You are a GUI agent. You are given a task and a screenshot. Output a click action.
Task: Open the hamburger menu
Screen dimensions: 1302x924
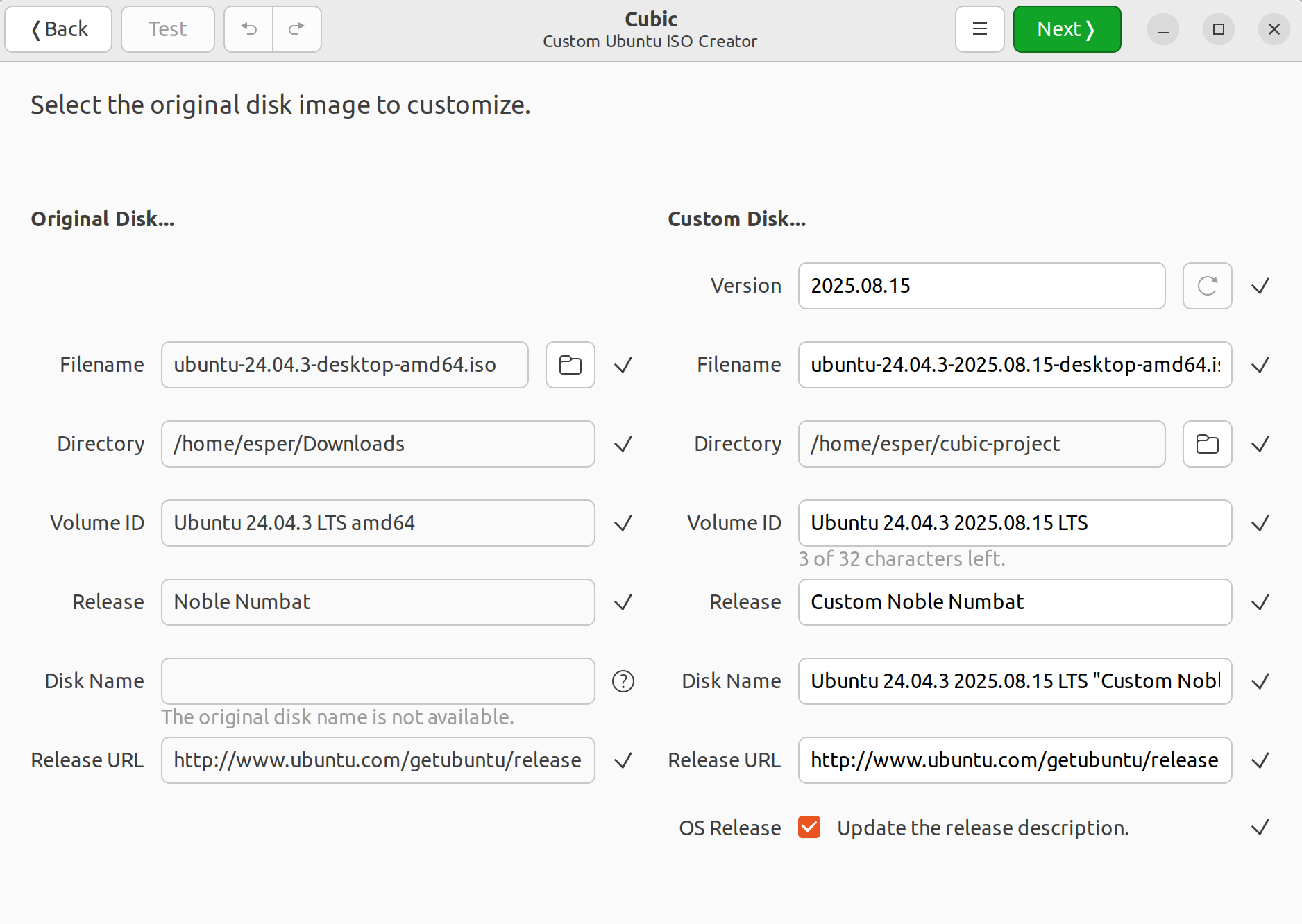tap(979, 28)
